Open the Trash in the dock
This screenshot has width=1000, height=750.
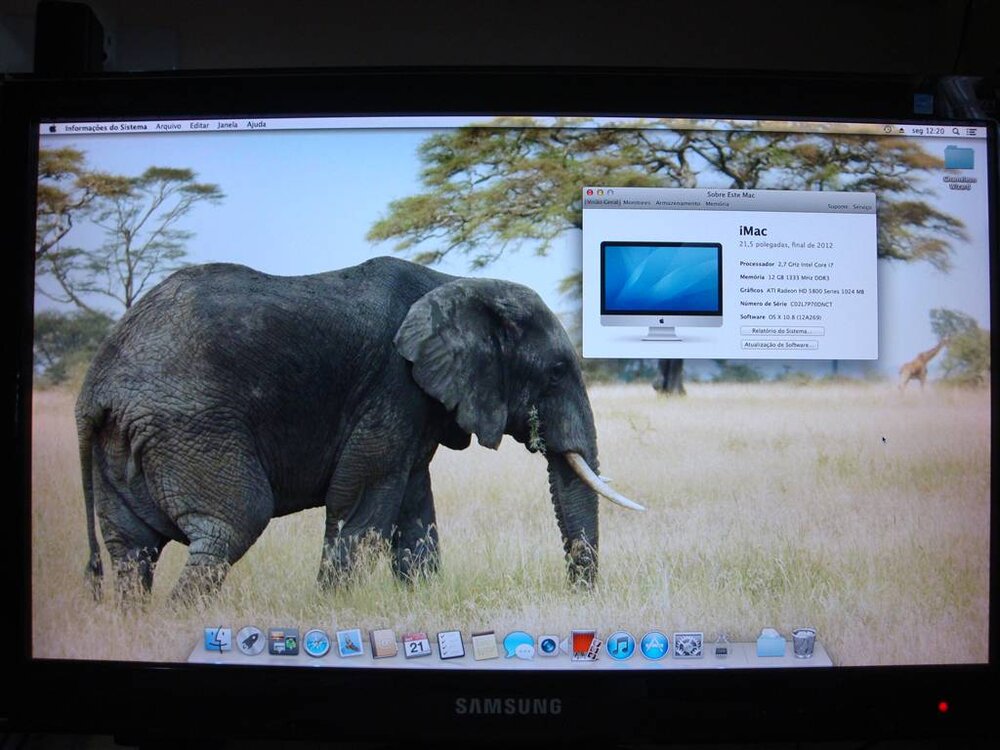[804, 642]
